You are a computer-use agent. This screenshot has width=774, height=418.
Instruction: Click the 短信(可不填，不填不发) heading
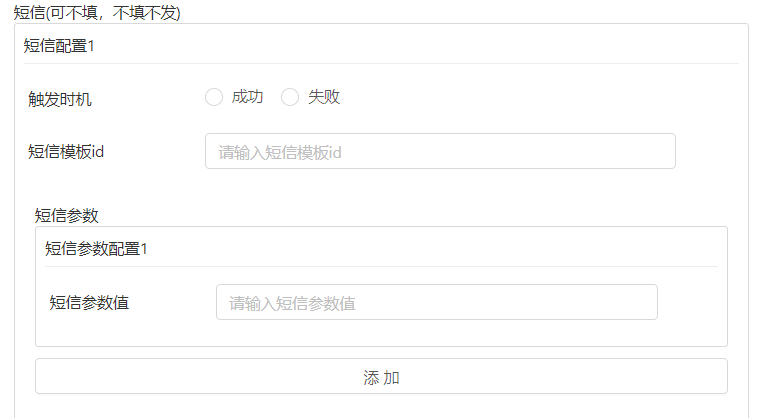[97, 13]
